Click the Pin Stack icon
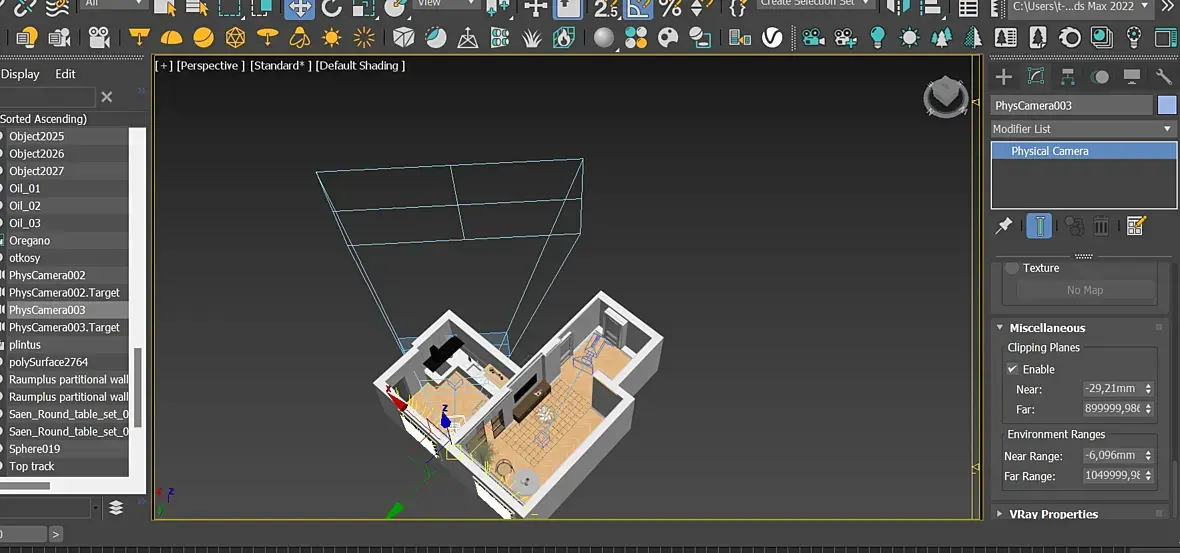The height and width of the screenshot is (553, 1180). (x=1004, y=226)
